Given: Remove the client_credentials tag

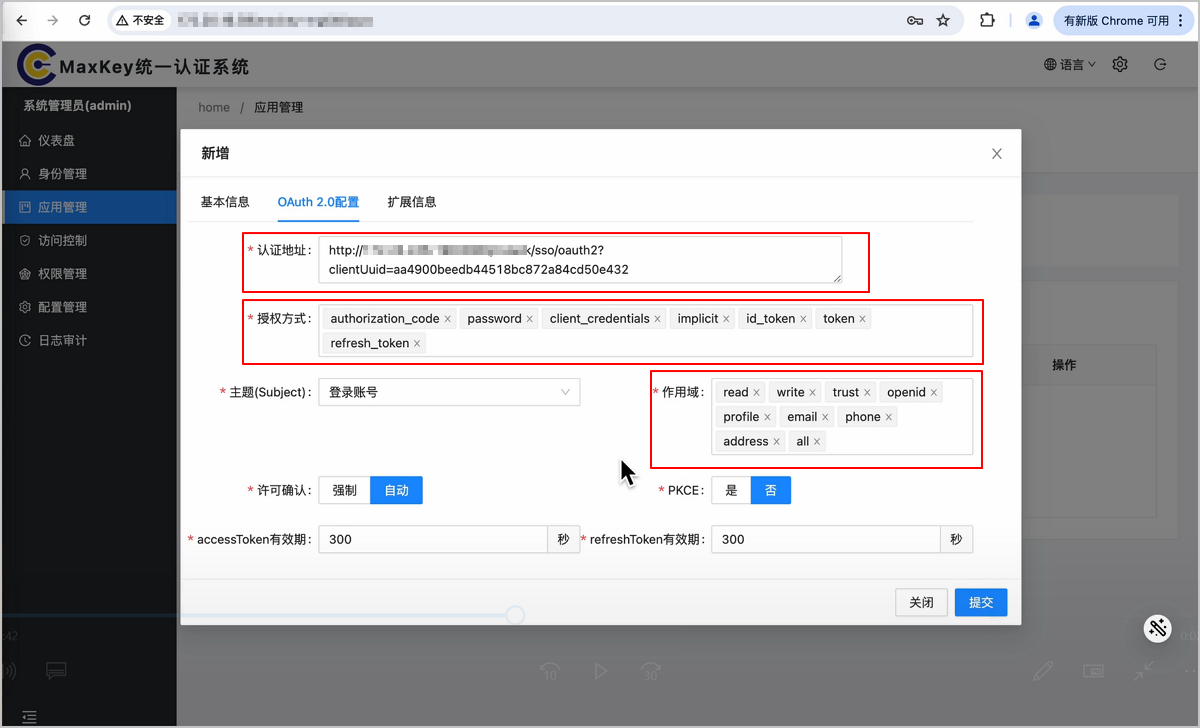Looking at the screenshot, I should 658,319.
